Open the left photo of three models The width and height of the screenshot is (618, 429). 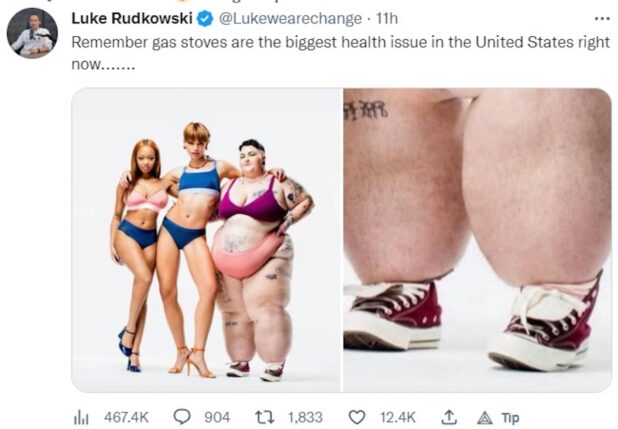206,240
